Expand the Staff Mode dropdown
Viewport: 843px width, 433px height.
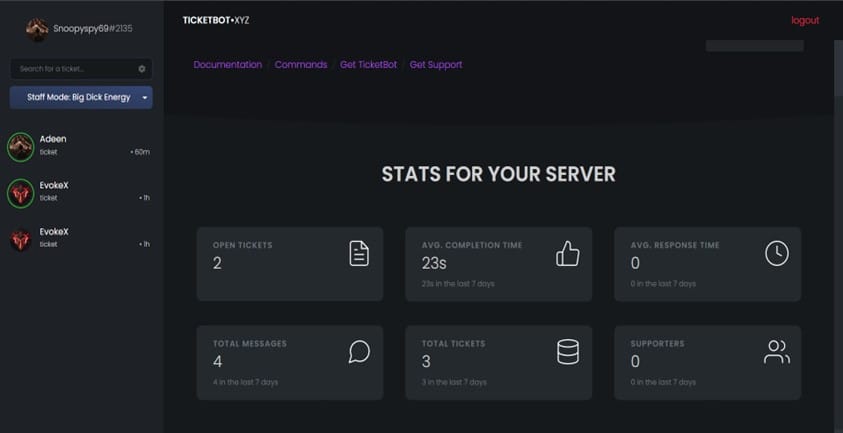tap(81, 97)
